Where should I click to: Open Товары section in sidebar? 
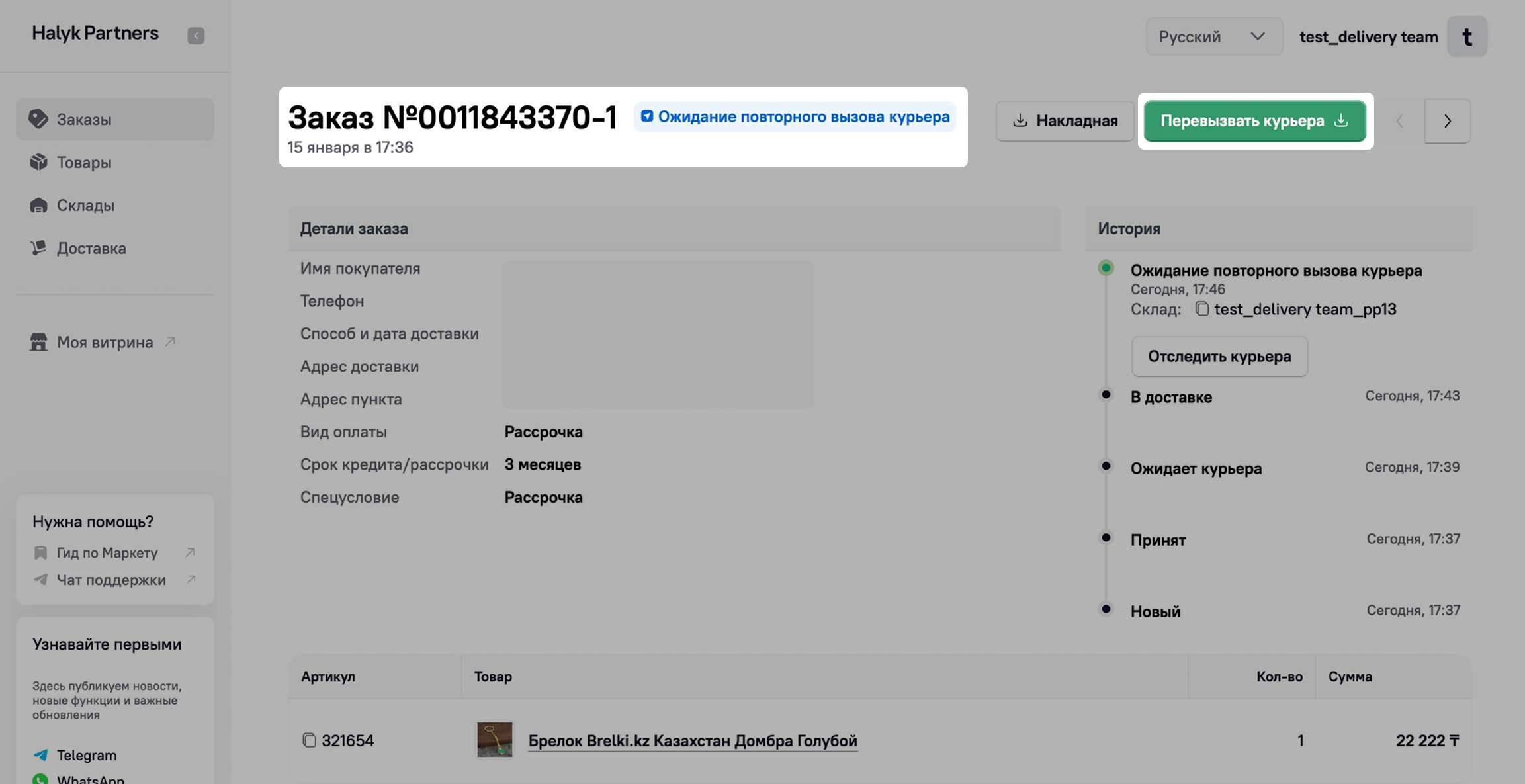click(83, 163)
